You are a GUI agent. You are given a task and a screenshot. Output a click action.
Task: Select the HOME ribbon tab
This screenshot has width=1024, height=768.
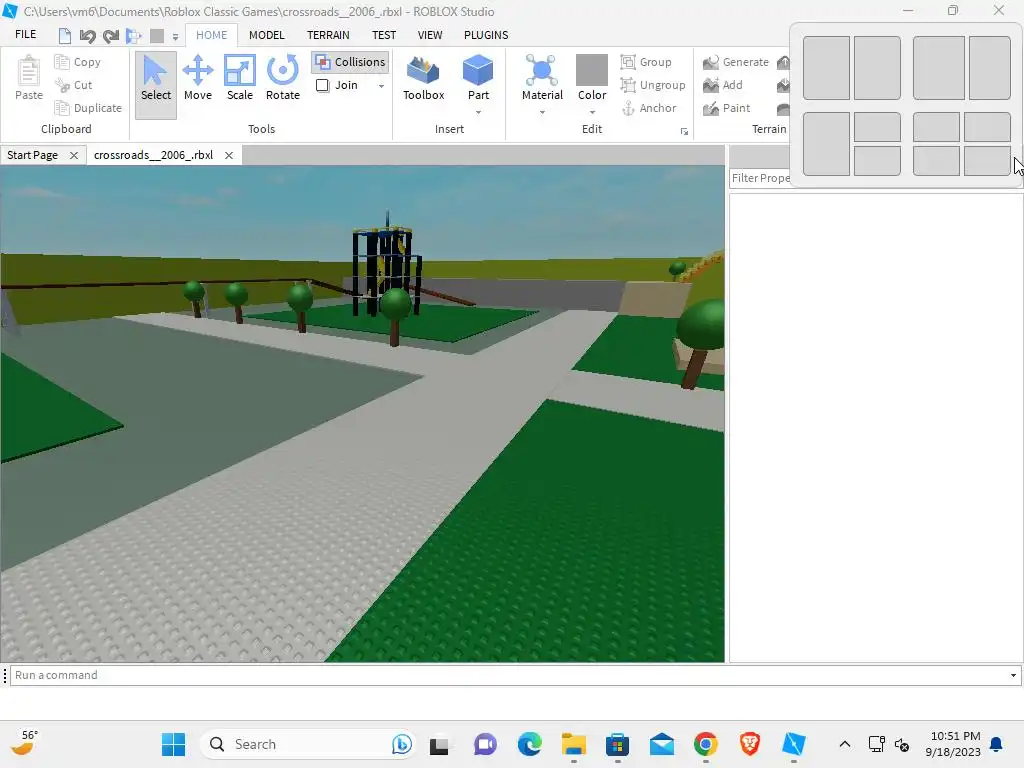coord(212,35)
